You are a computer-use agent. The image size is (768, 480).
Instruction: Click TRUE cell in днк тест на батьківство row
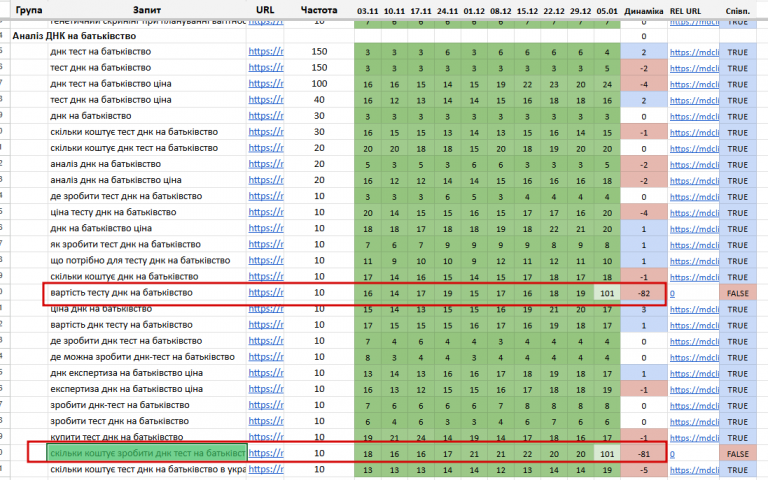738,52
